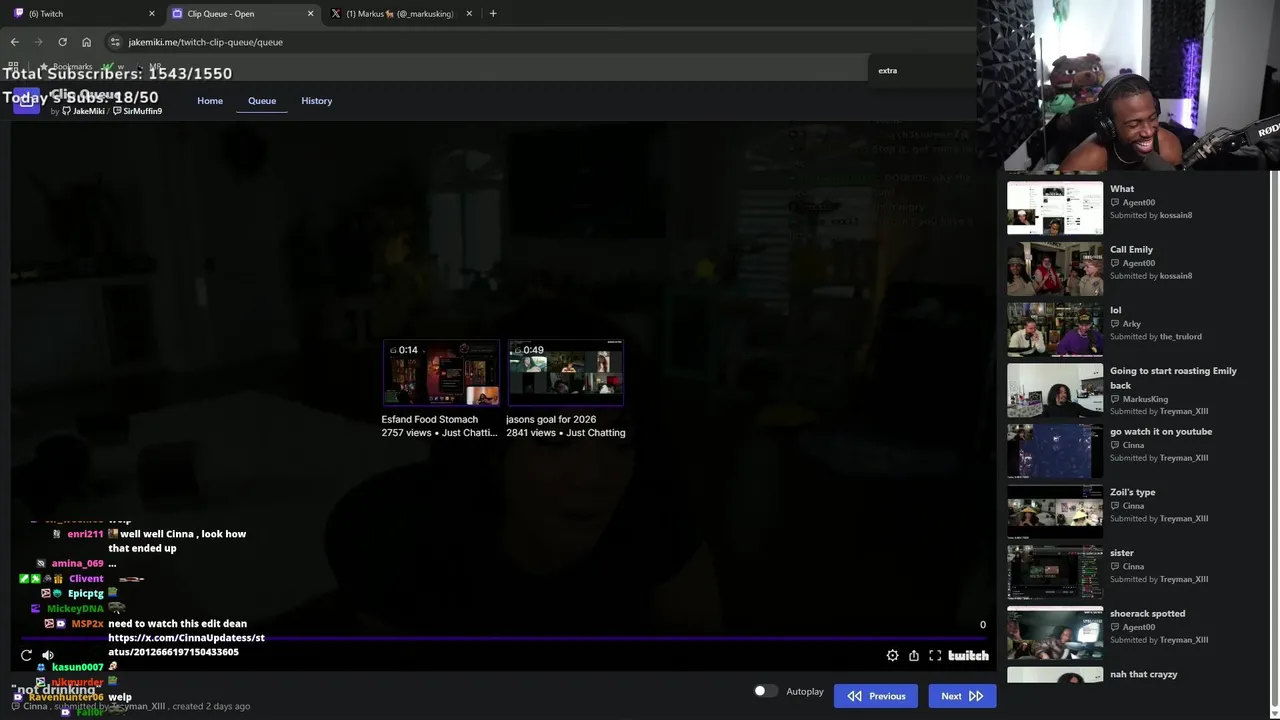Open the 'jasons goal for 2026' recommended clip
Viewport: 1280px width, 720px height.
click(x=565, y=372)
